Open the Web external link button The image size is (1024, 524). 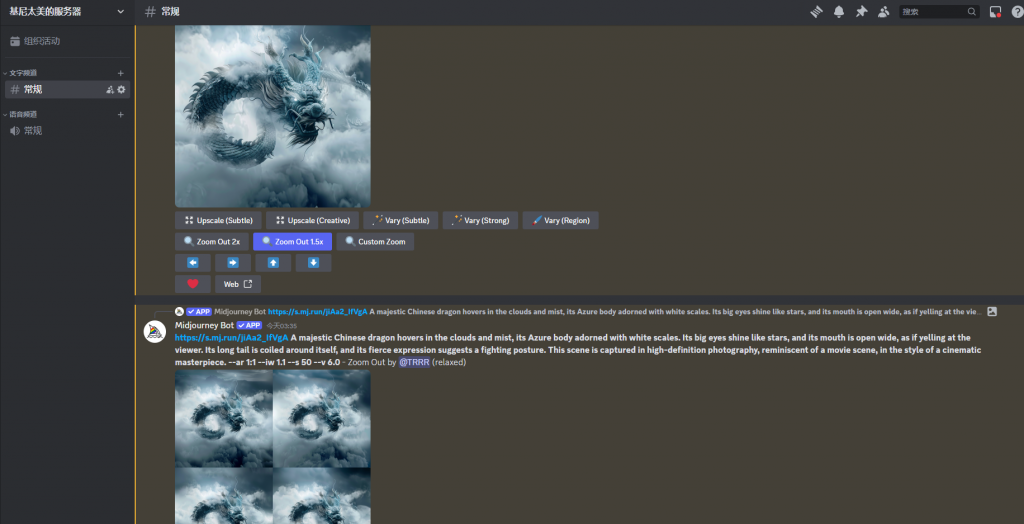(238, 284)
